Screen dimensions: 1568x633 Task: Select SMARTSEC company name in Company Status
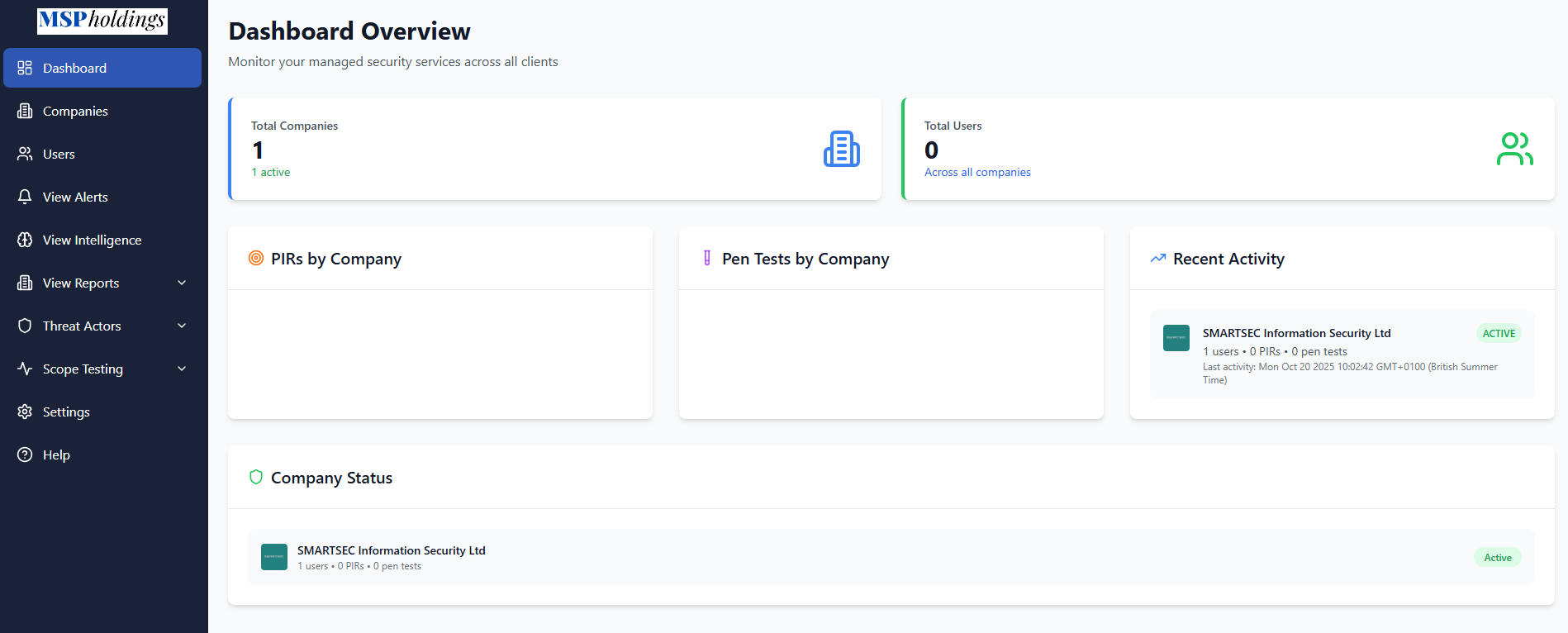point(391,550)
